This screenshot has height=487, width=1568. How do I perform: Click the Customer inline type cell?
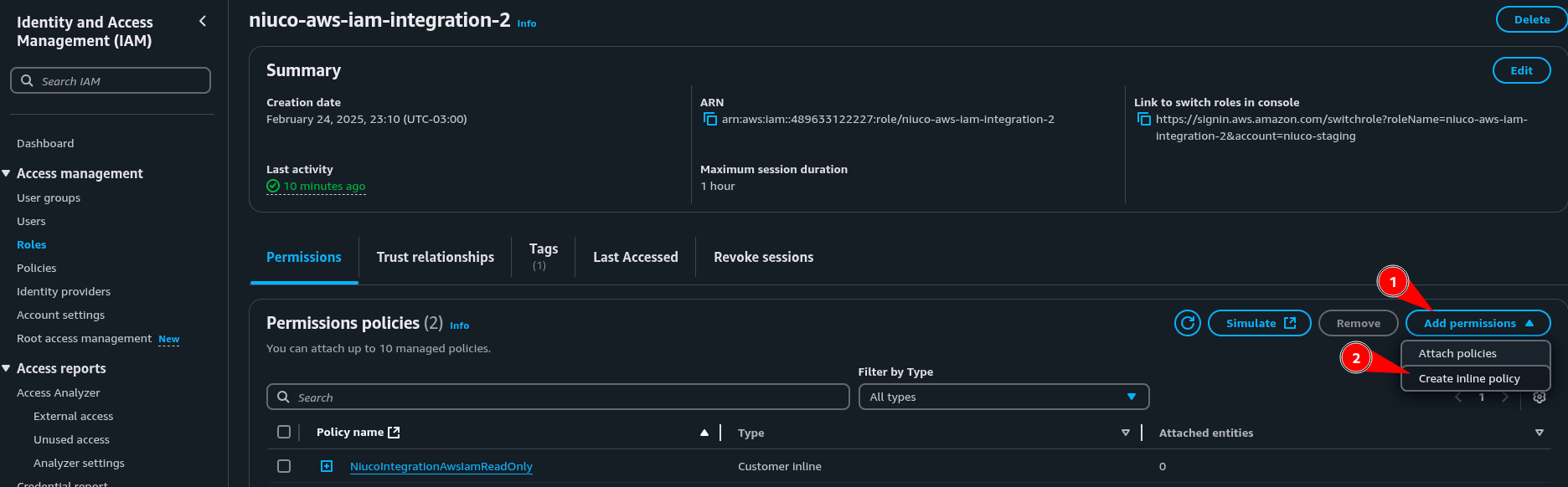point(779,466)
